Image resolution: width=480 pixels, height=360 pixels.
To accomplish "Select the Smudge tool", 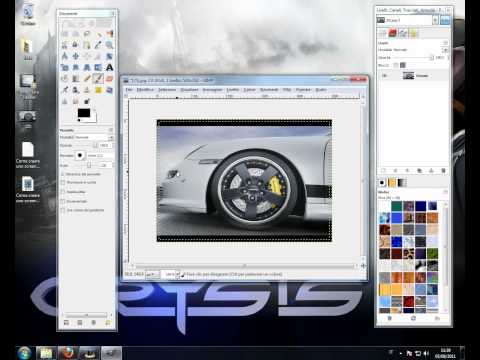I will pyautogui.click(x=76, y=101).
